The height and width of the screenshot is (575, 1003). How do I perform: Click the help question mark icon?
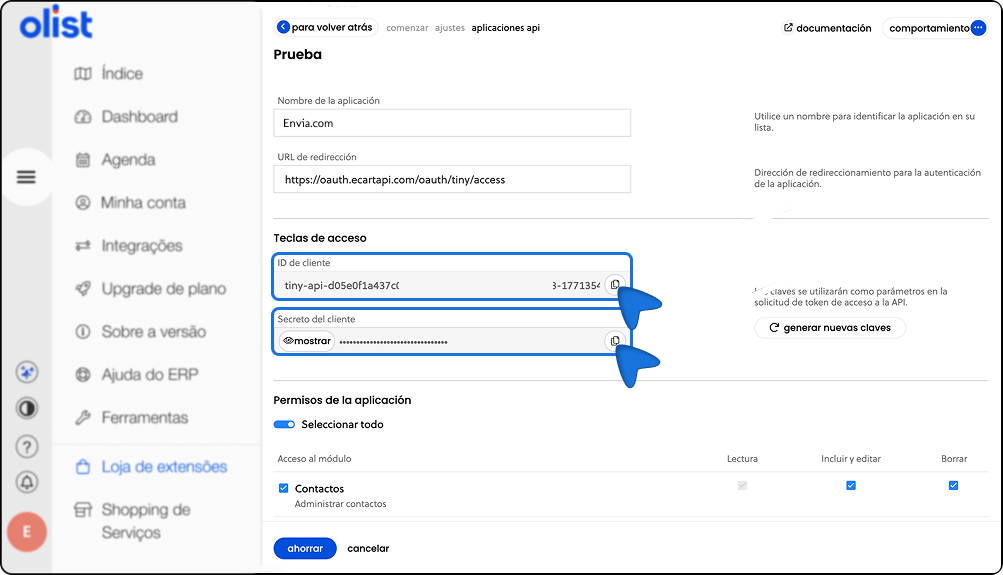[x=28, y=446]
